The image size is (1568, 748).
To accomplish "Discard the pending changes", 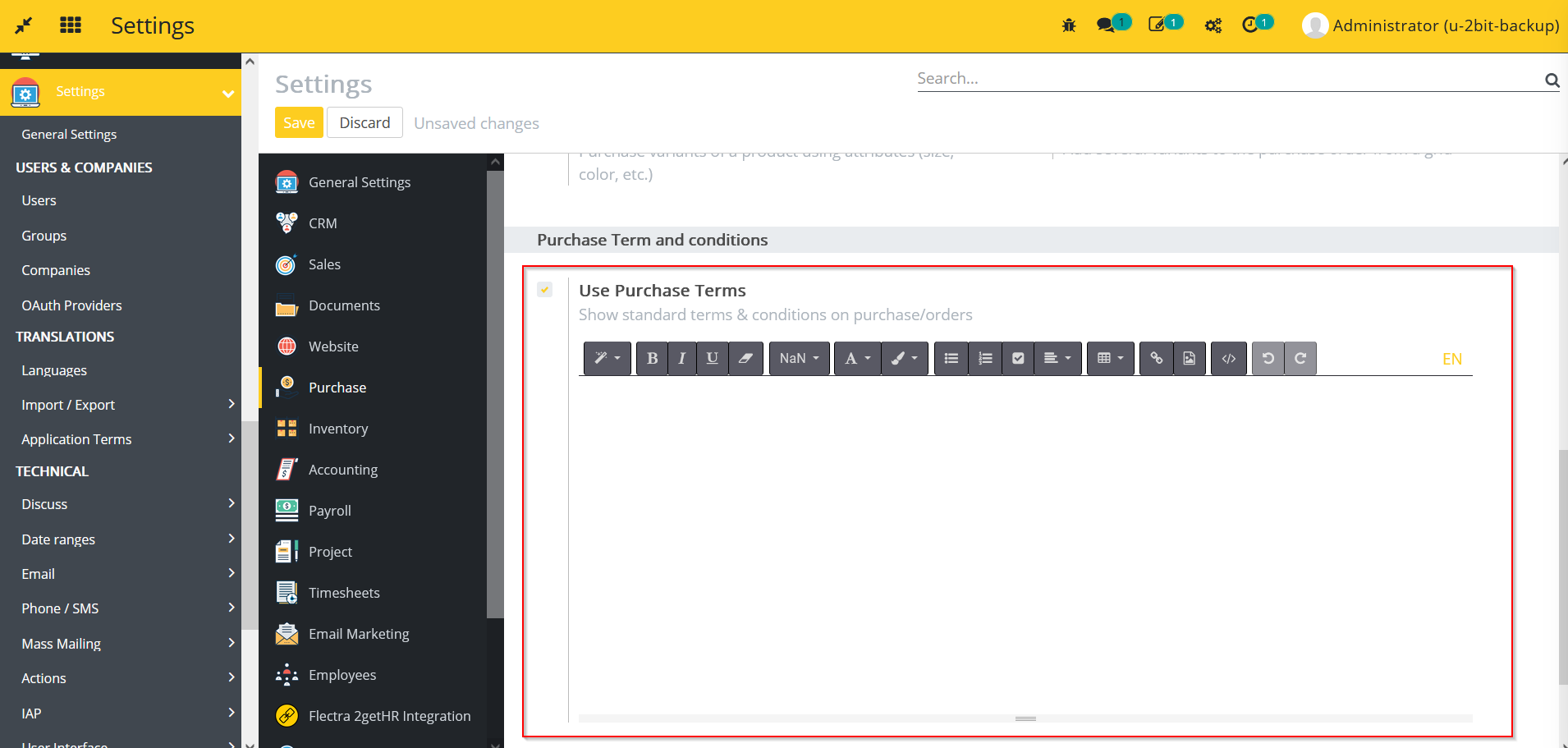I will click(x=364, y=122).
